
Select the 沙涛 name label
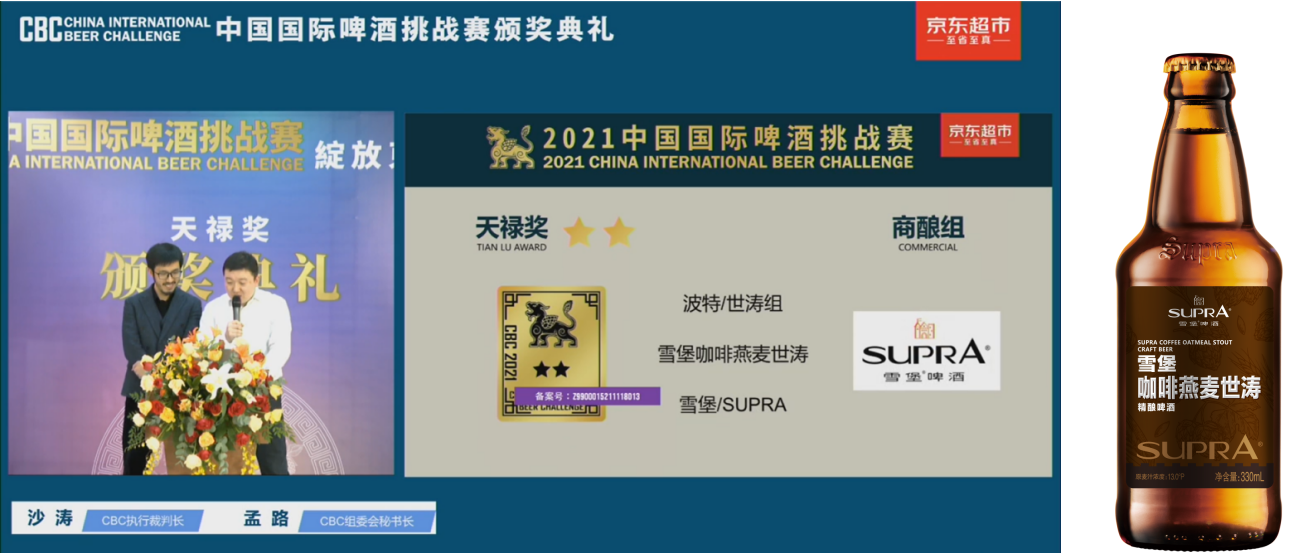pyautogui.click(x=50, y=519)
